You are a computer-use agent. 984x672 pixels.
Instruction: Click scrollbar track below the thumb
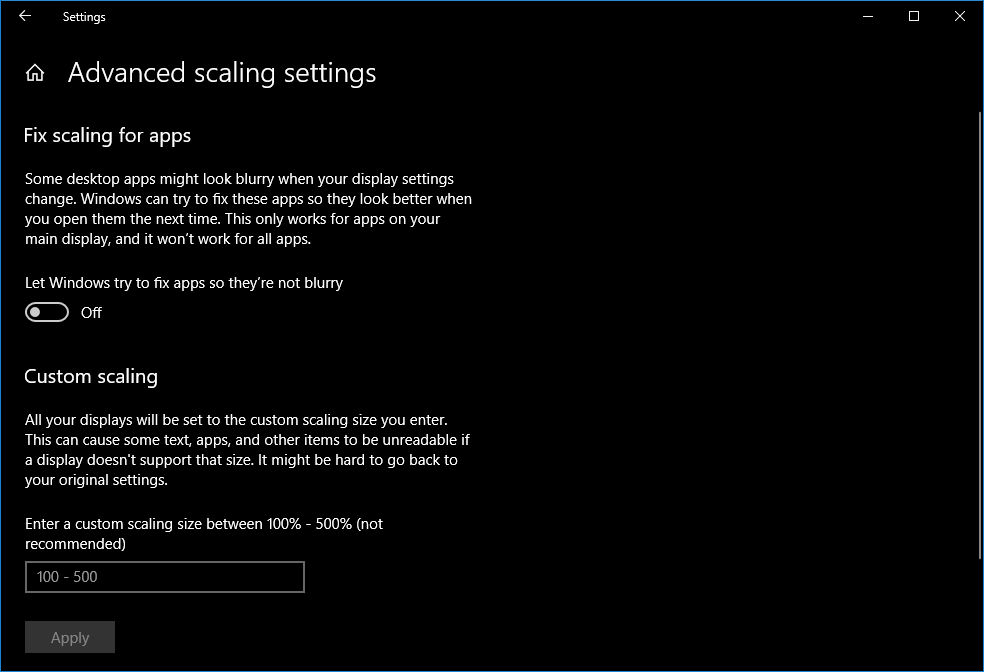point(978,610)
